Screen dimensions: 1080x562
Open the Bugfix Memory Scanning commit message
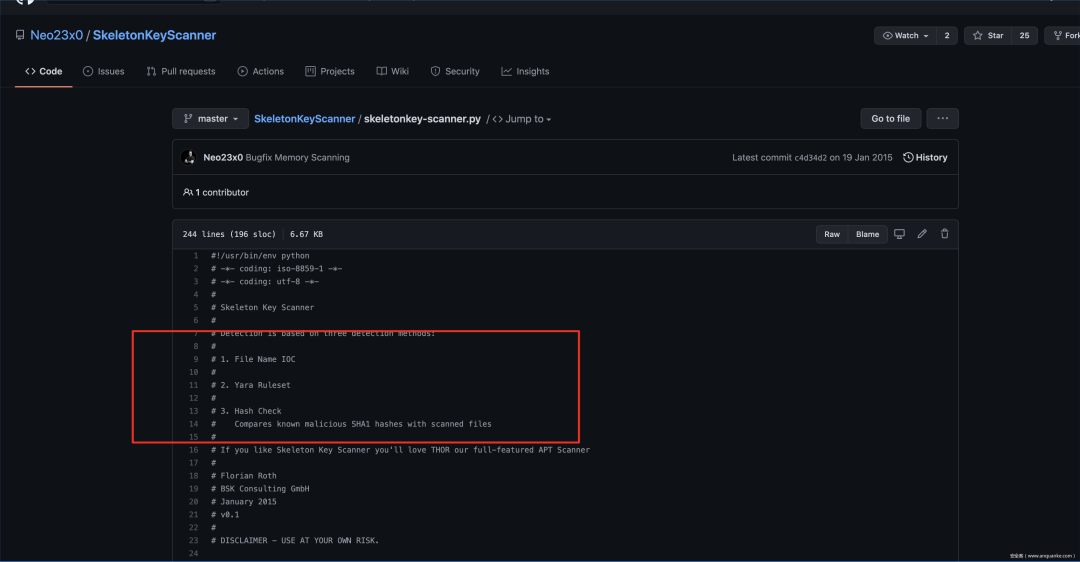tap(298, 158)
